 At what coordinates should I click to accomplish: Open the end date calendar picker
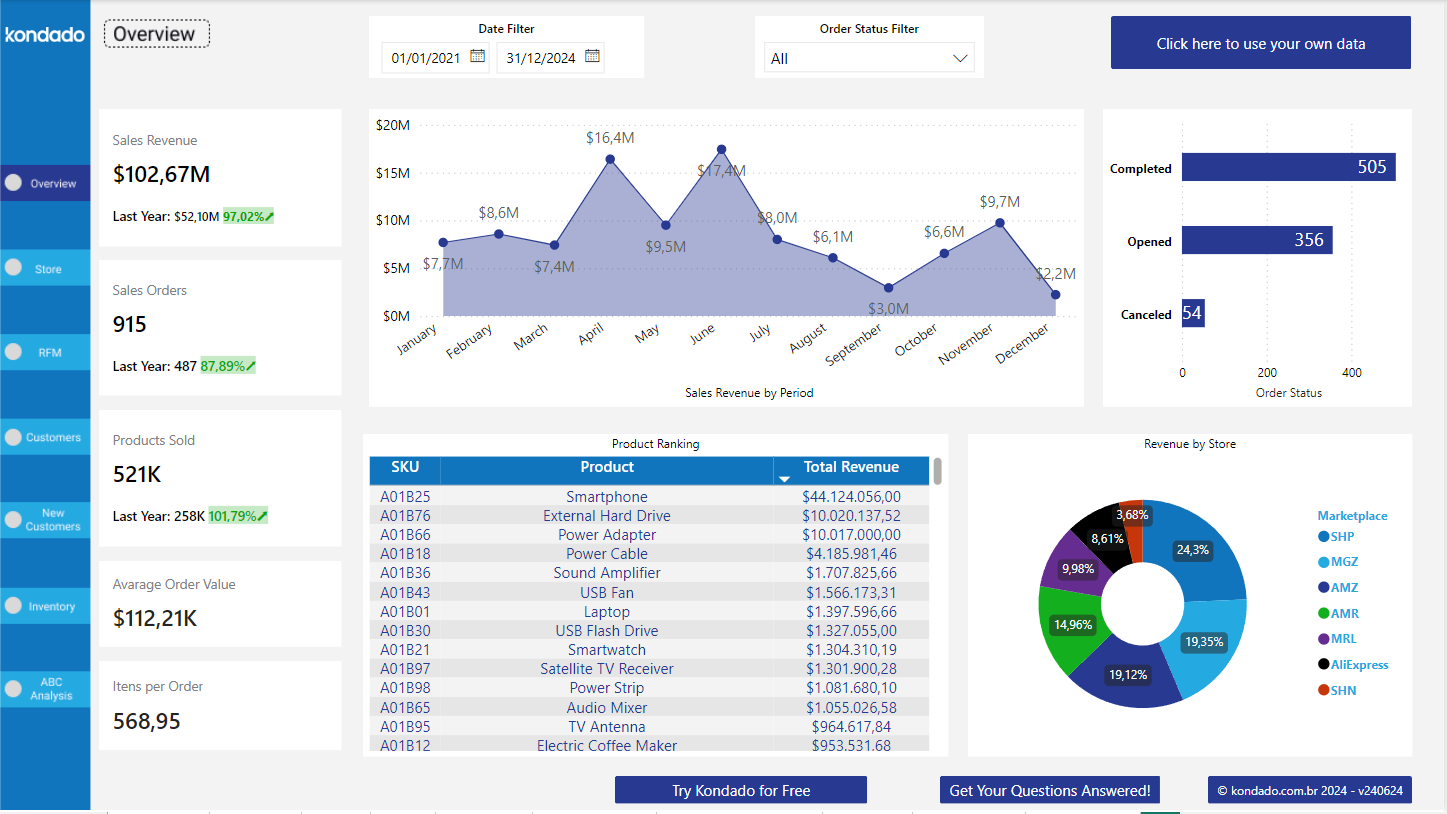coord(592,57)
